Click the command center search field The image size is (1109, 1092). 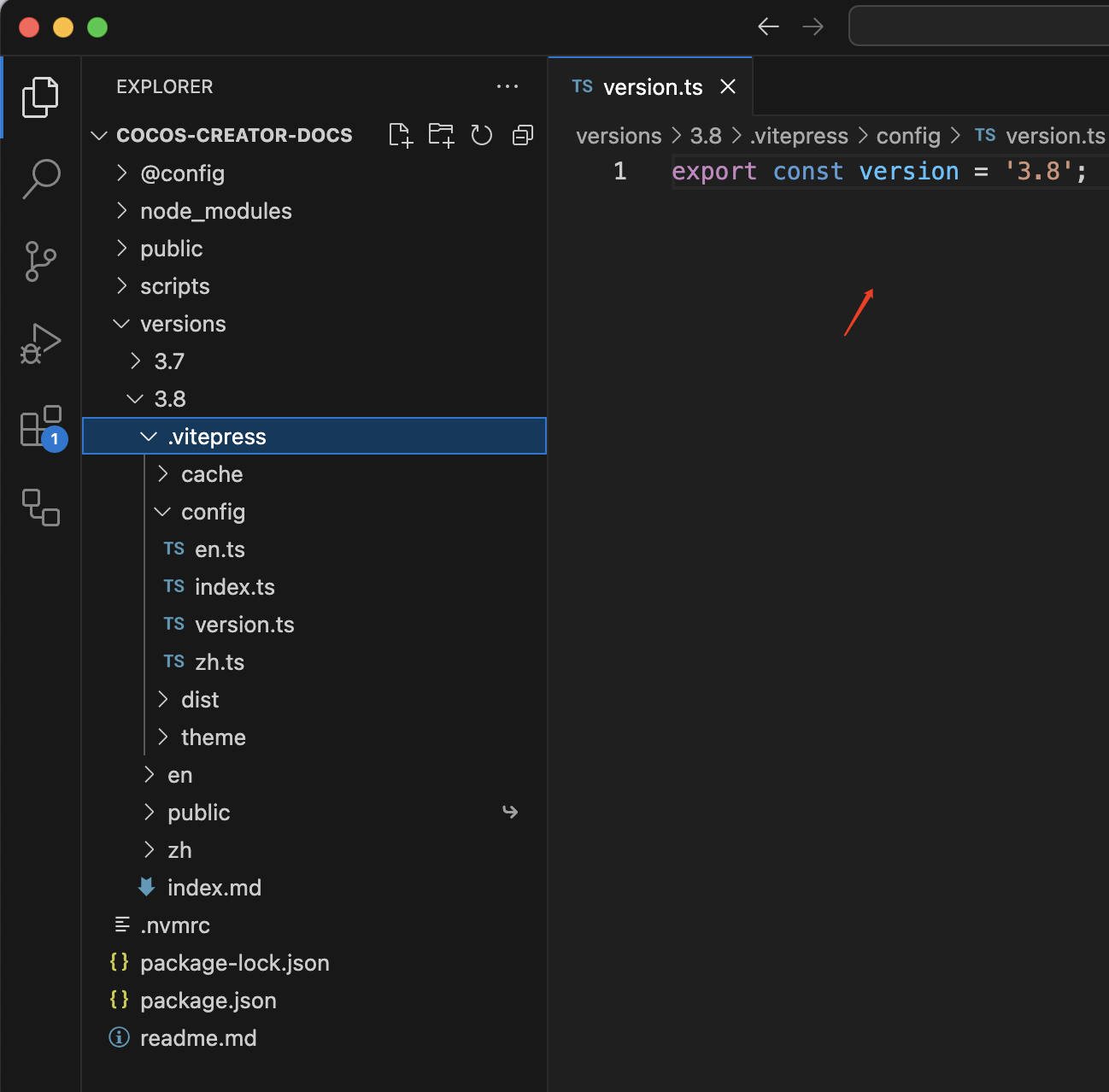coord(978,26)
